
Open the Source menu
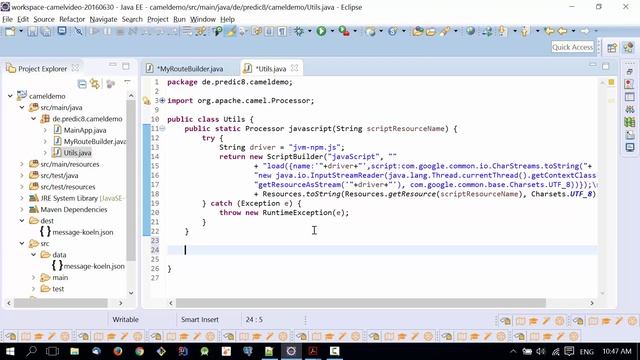[44, 19]
